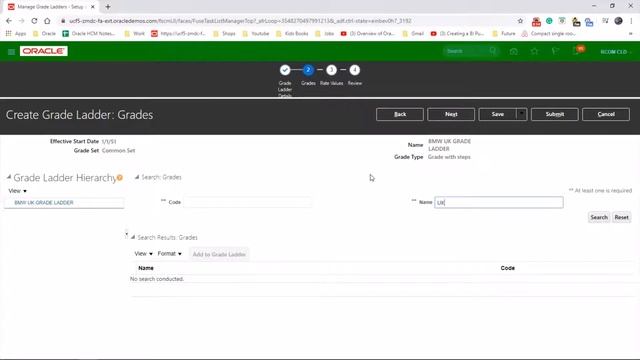This screenshot has width=640, height=360.
Task: Open a new browser tab
Action: pos(108,7)
